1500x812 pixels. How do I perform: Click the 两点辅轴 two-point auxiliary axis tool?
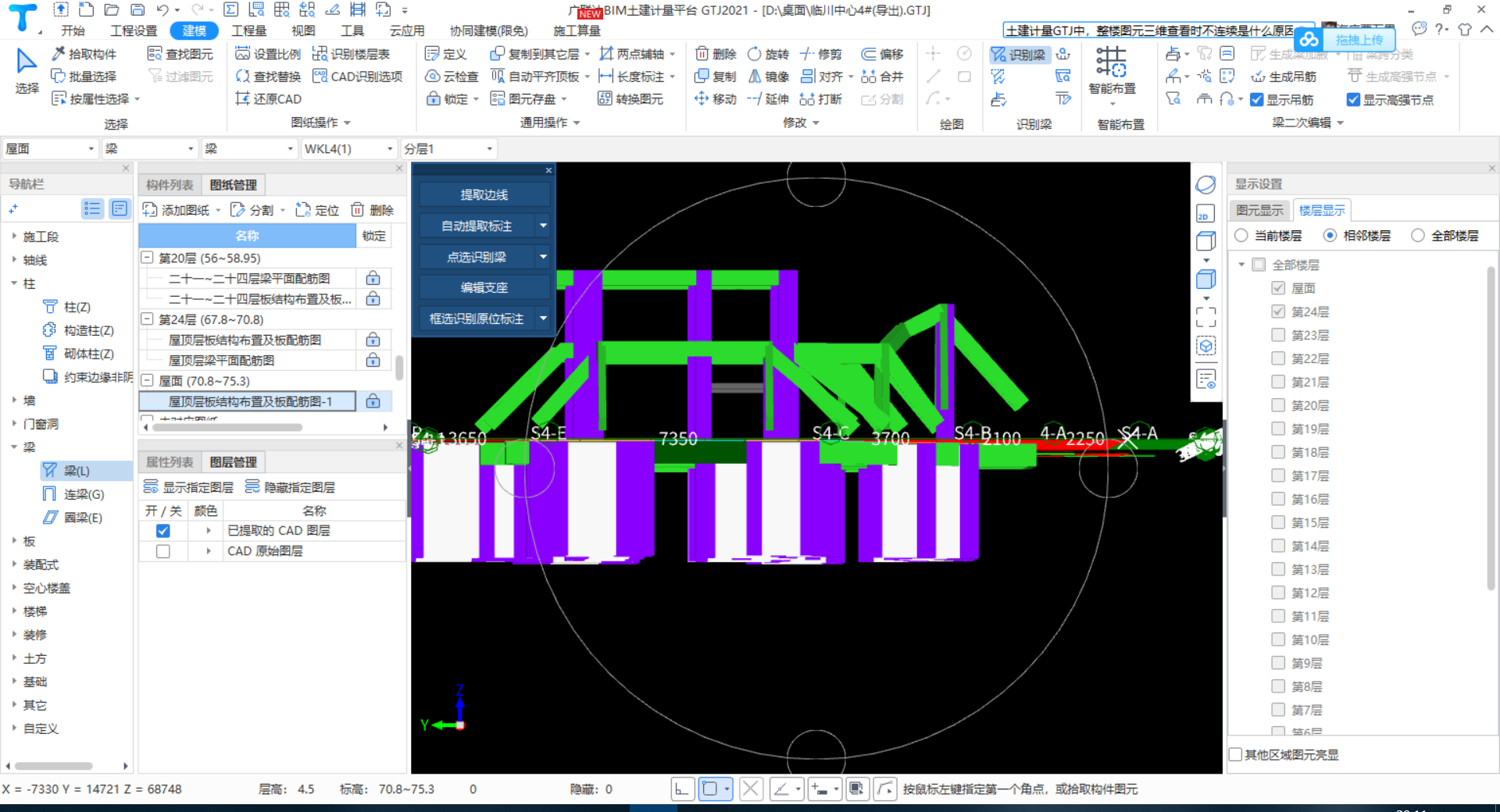point(632,54)
